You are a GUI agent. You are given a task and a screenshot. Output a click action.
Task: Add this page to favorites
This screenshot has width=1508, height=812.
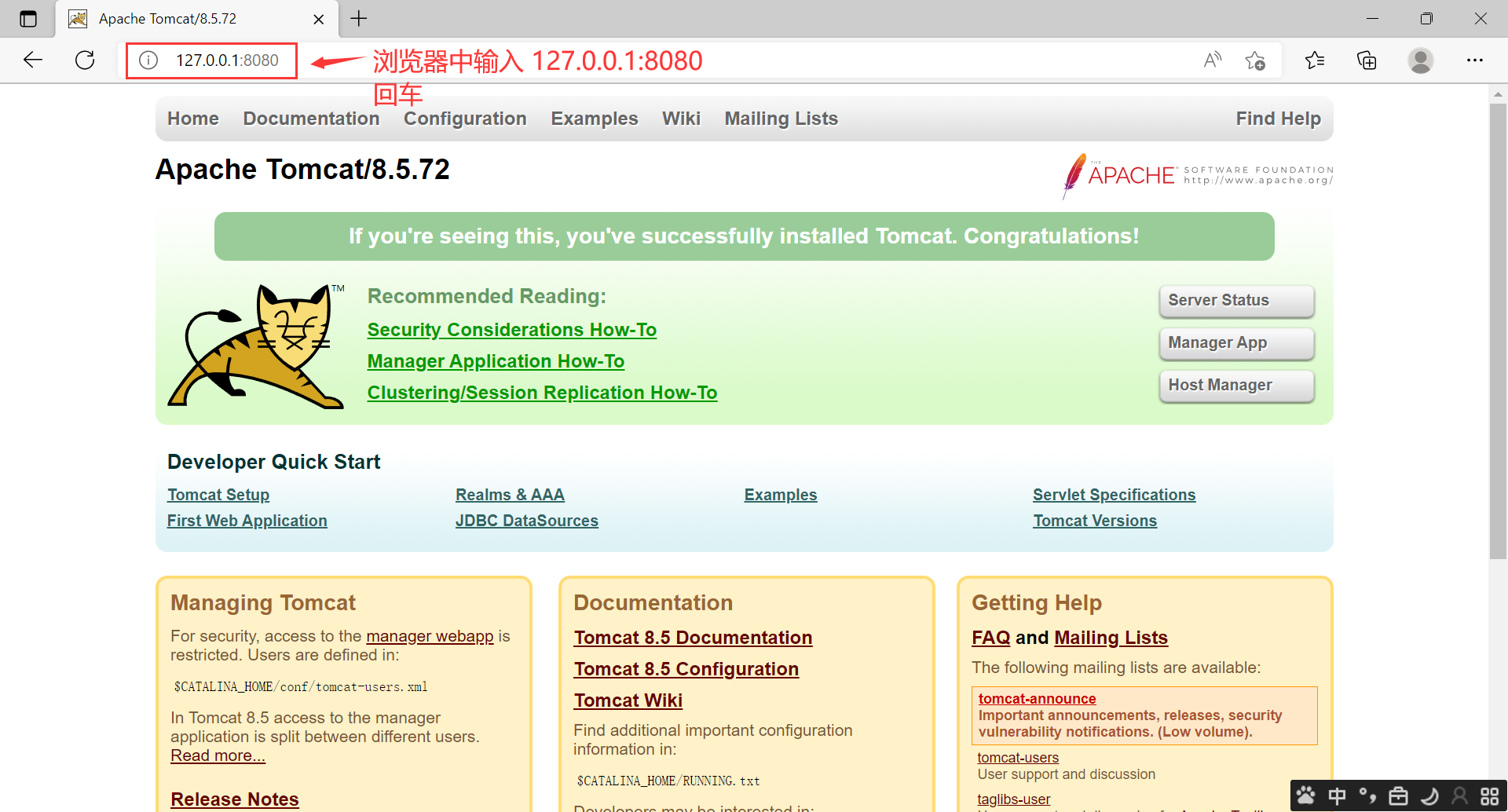1255,60
